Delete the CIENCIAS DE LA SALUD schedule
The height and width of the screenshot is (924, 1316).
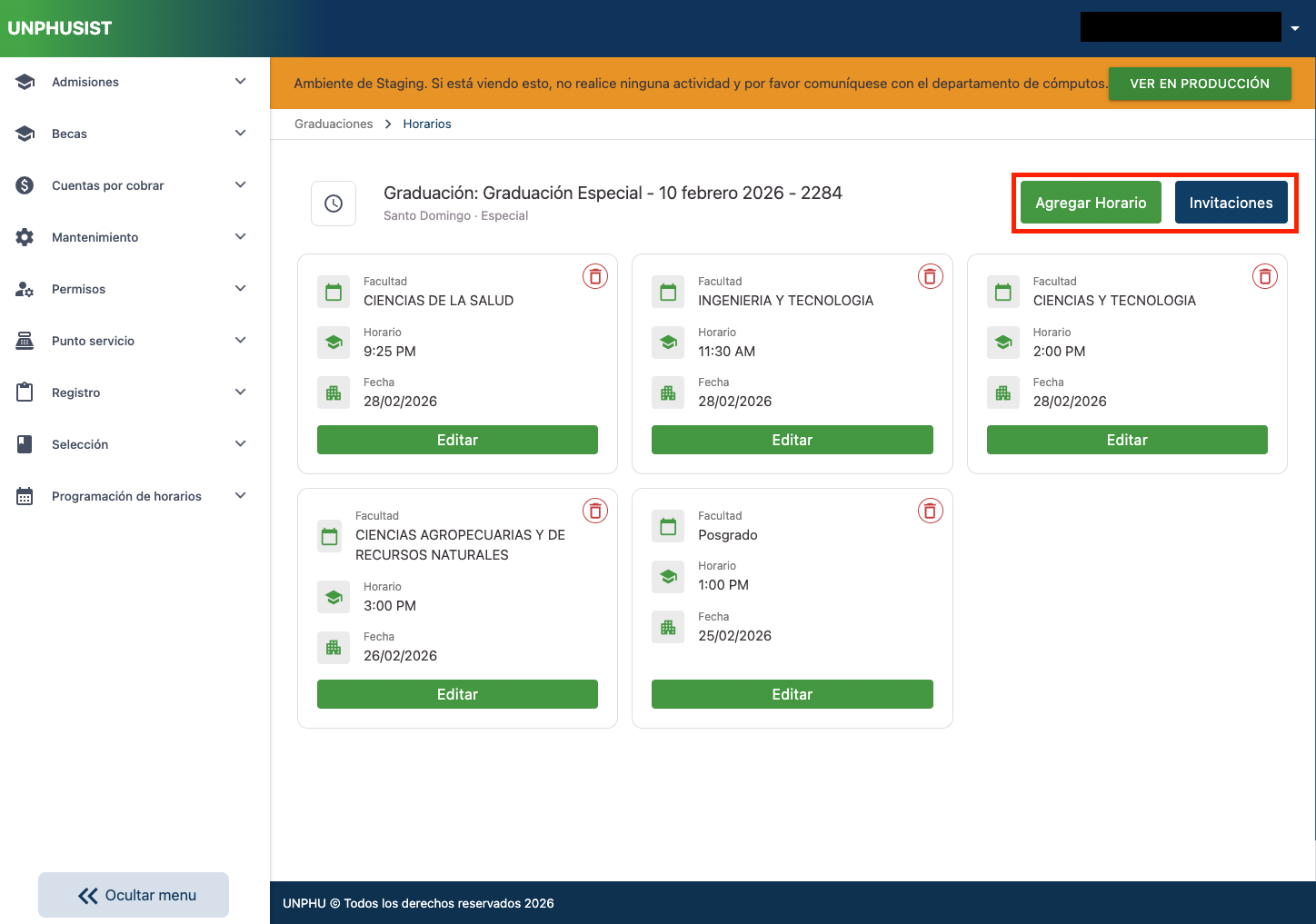pos(595,276)
